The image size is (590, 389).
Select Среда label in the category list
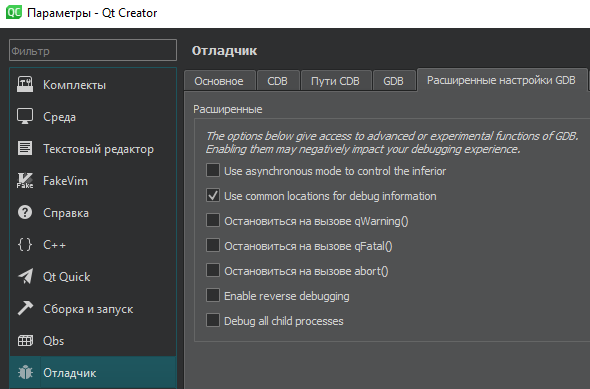click(x=59, y=117)
